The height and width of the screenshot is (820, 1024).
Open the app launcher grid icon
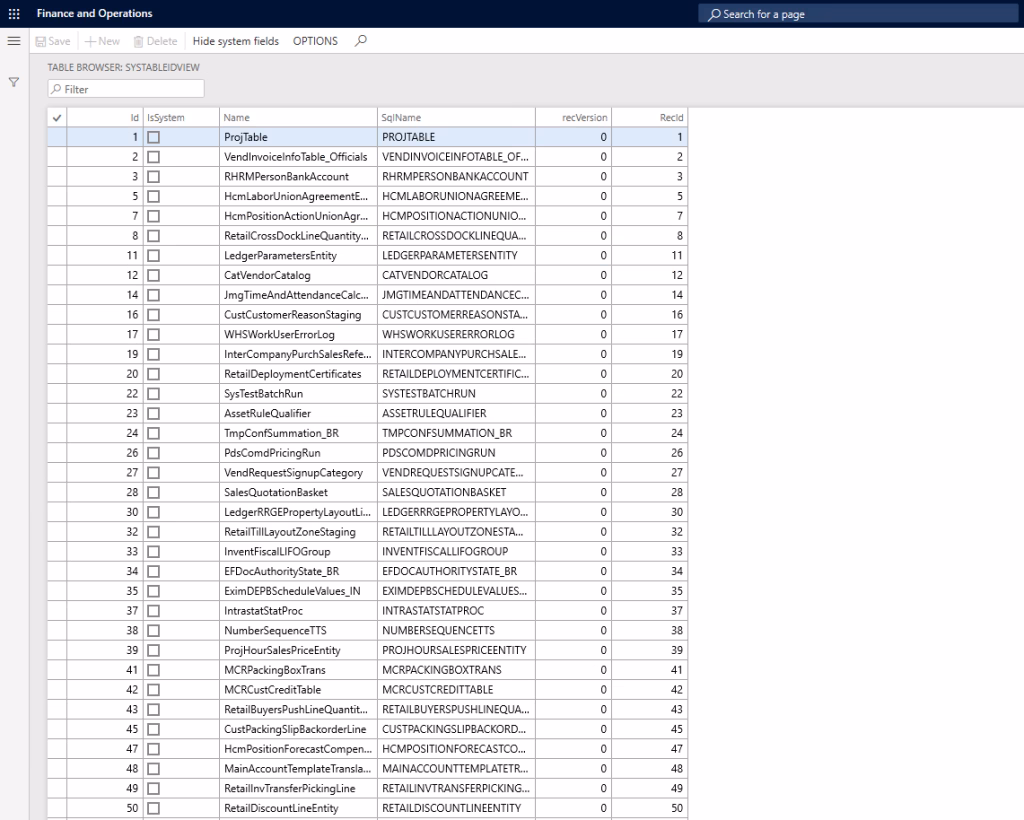click(14, 13)
